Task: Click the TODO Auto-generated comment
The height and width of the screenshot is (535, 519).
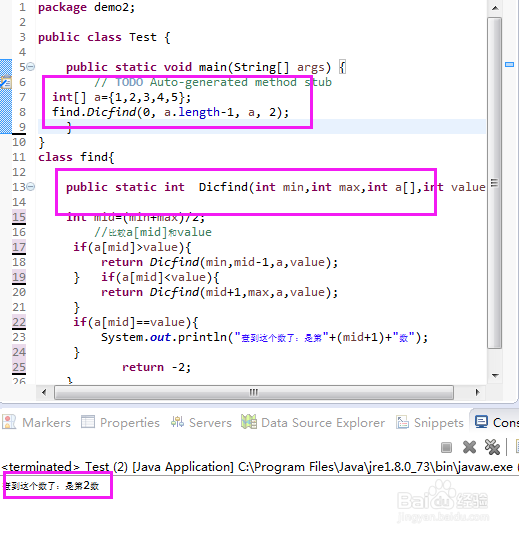Action: pyautogui.click(x=213, y=83)
